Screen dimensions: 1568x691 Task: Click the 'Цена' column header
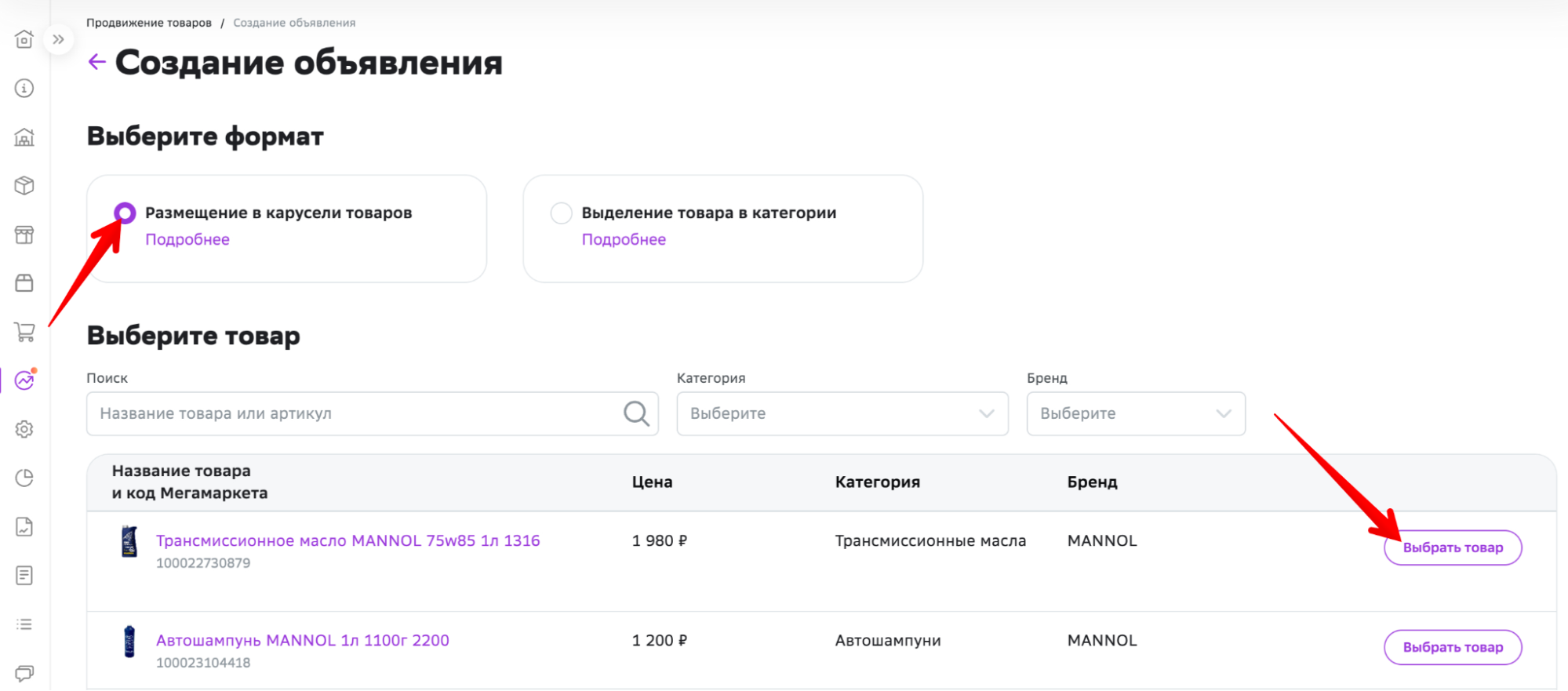[x=653, y=482]
